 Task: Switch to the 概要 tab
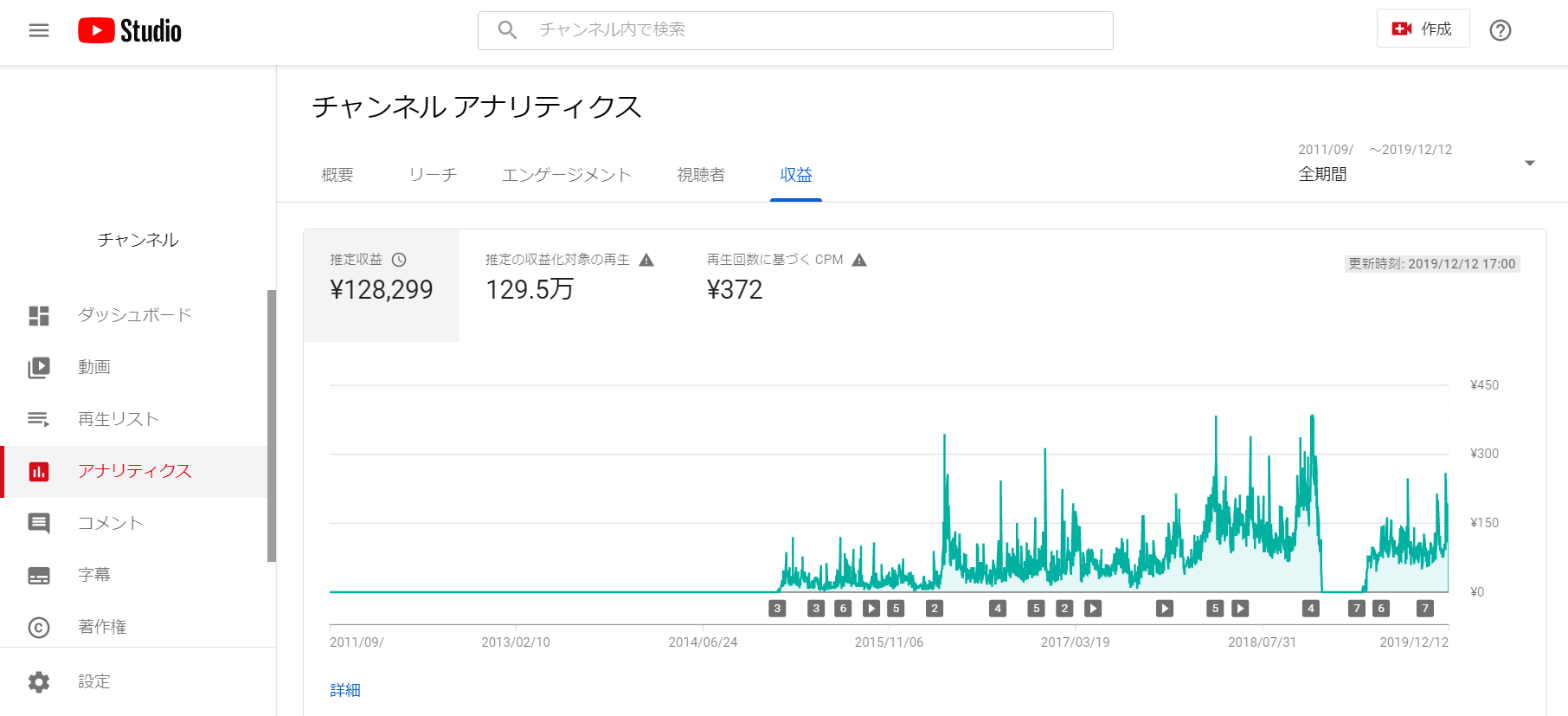337,175
